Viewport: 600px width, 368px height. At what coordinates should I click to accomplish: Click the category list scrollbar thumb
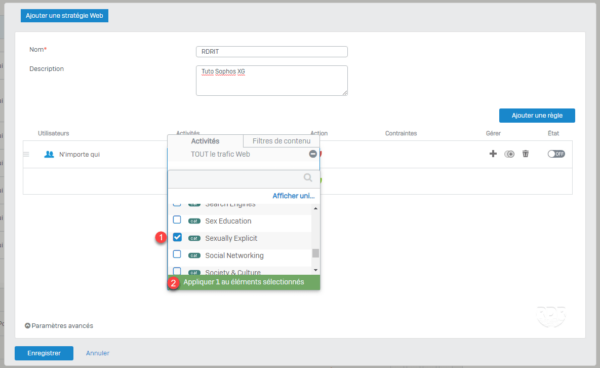[x=315, y=253]
